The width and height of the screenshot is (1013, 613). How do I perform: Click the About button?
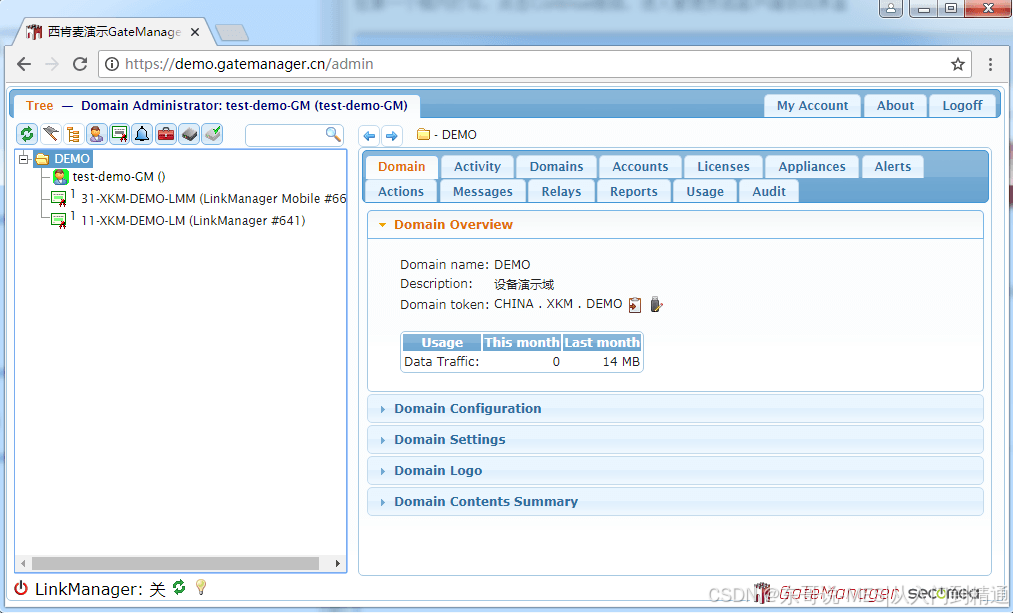click(895, 106)
